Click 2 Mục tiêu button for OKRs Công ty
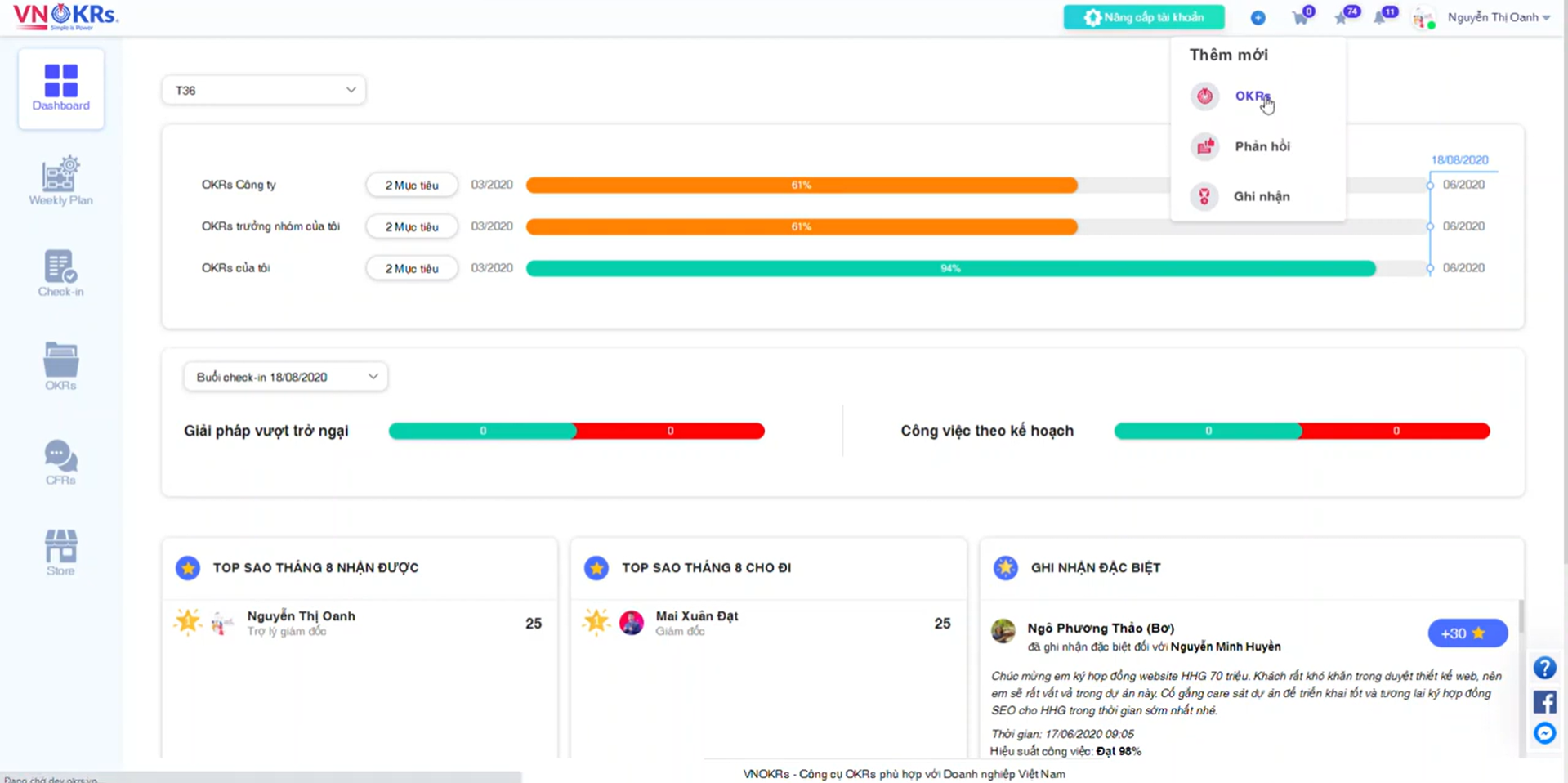 (x=412, y=186)
